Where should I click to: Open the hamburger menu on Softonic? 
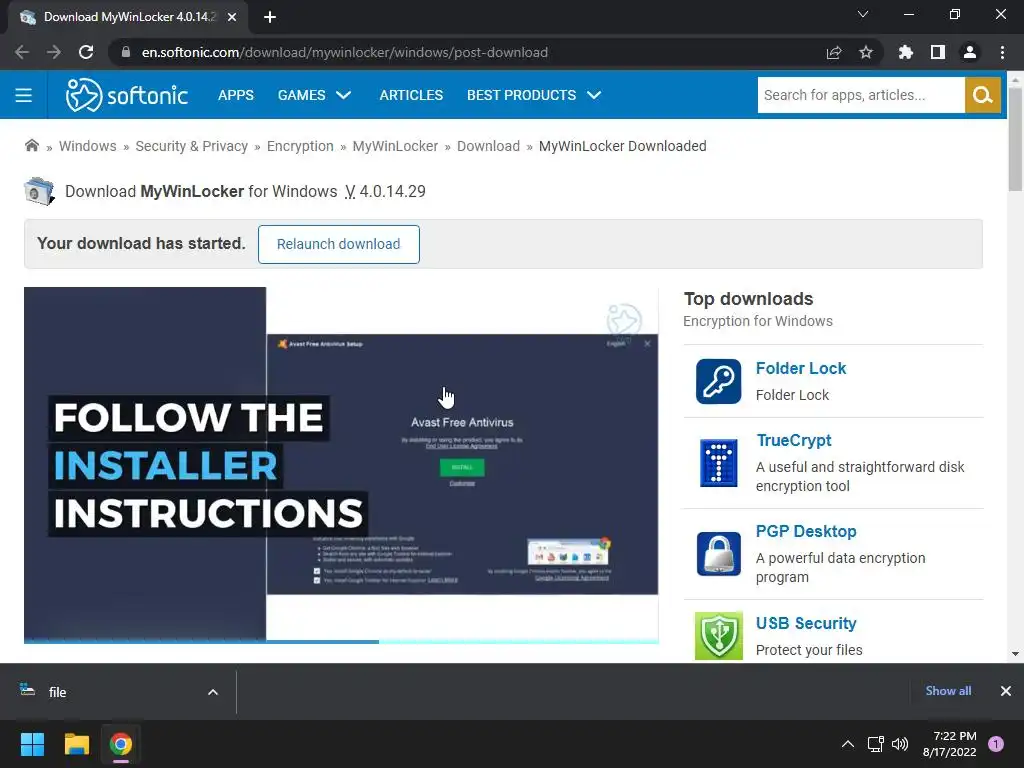tap(24, 95)
